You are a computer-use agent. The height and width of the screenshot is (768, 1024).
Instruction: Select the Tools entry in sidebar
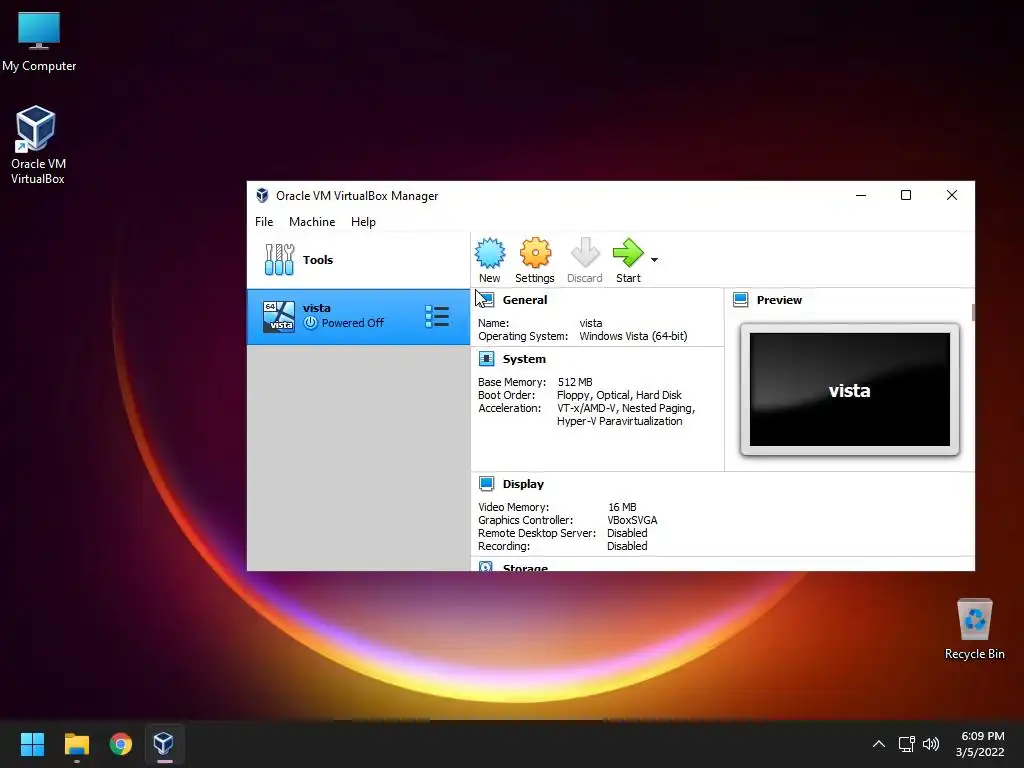coord(358,260)
